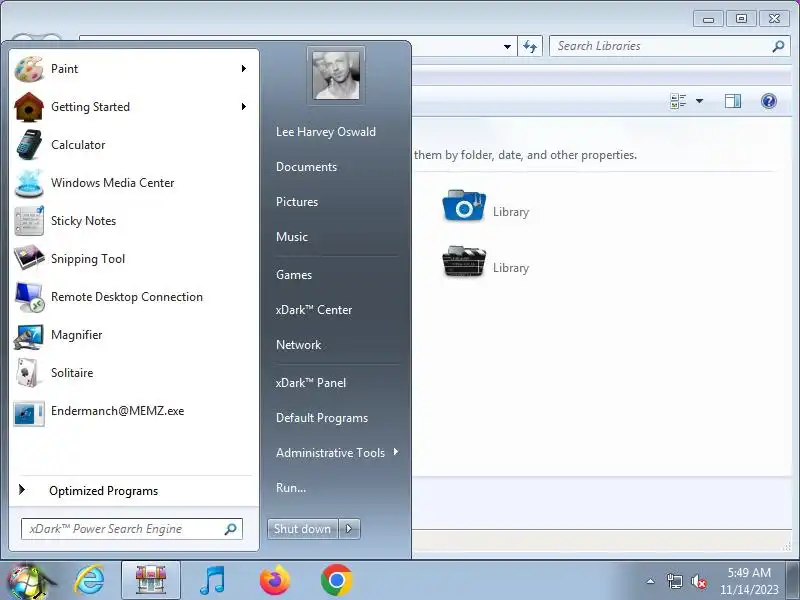Viewport: 800px width, 600px height.
Task: Toggle the preview pane icon
Action: click(x=733, y=101)
